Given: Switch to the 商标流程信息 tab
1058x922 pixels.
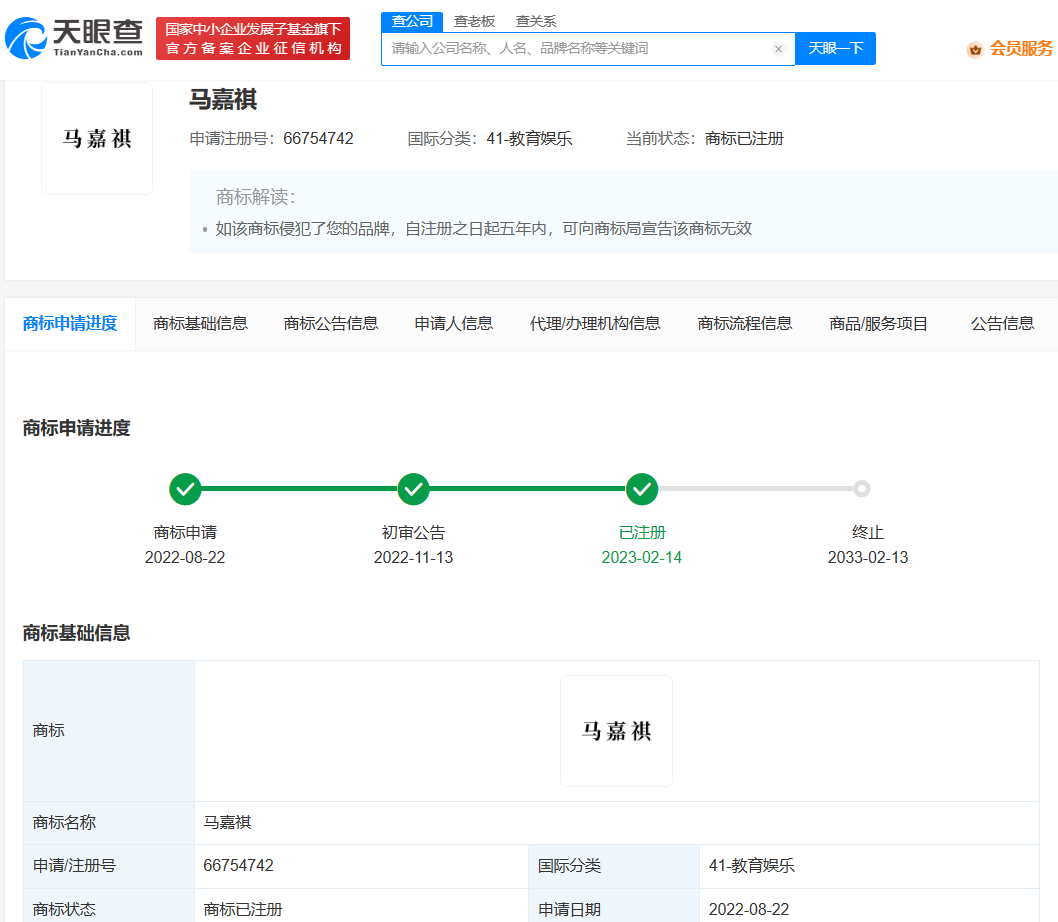Looking at the screenshot, I should point(745,323).
